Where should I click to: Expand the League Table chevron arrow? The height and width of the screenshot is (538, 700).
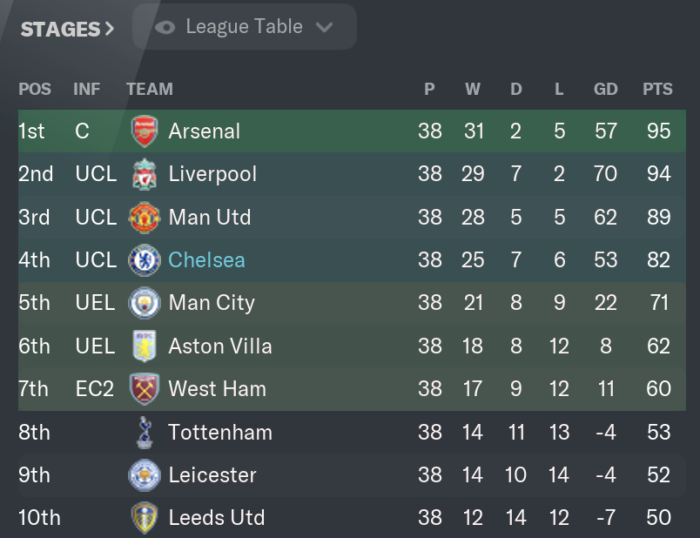click(324, 28)
